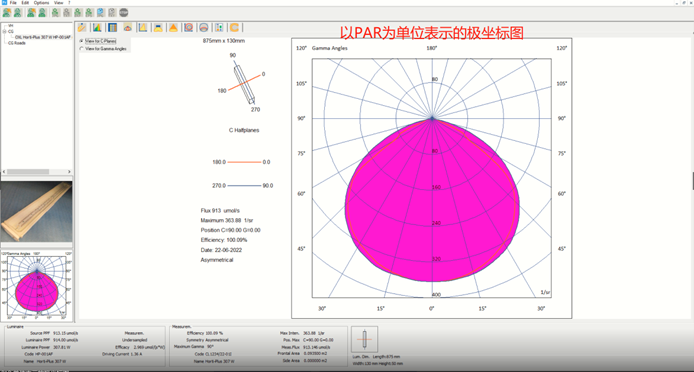Image resolution: width=694 pixels, height=372 pixels.
Task: Click the orange letter C tab icon
Action: 235,27
